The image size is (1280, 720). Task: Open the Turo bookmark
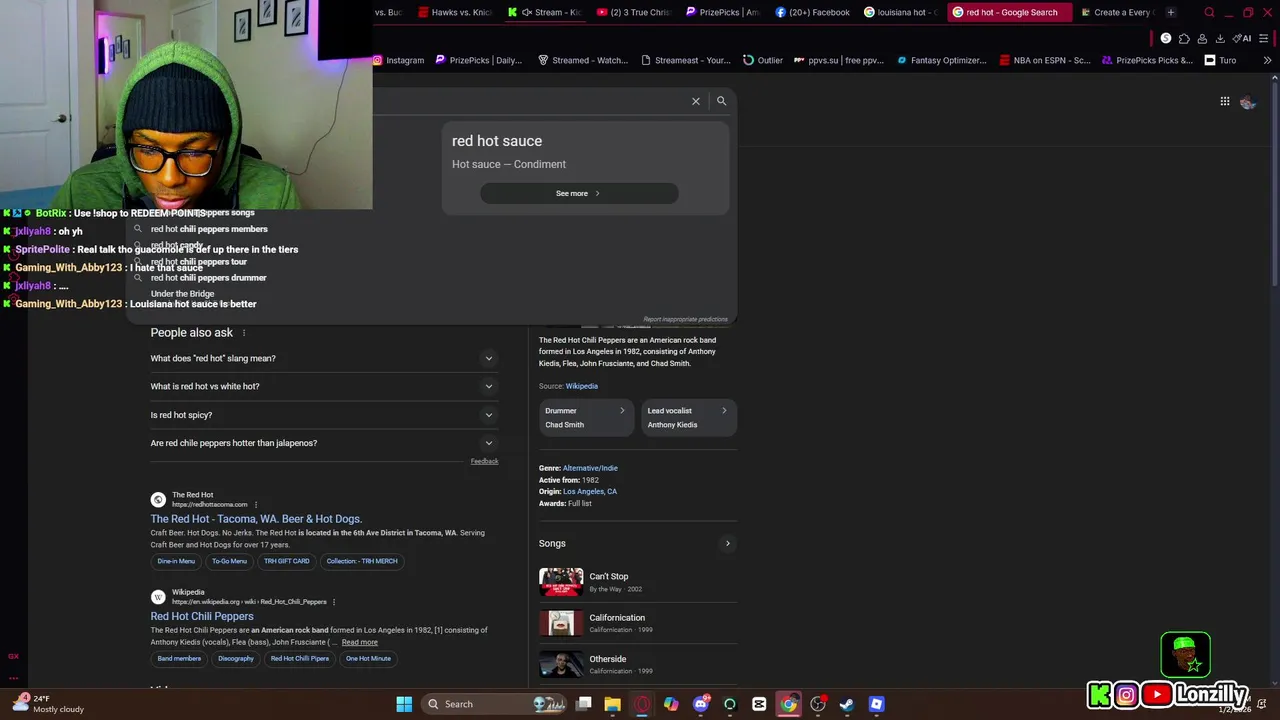(1220, 60)
